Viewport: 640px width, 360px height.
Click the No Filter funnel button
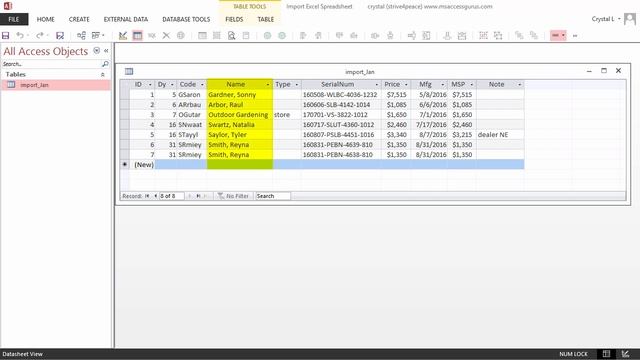click(233, 196)
